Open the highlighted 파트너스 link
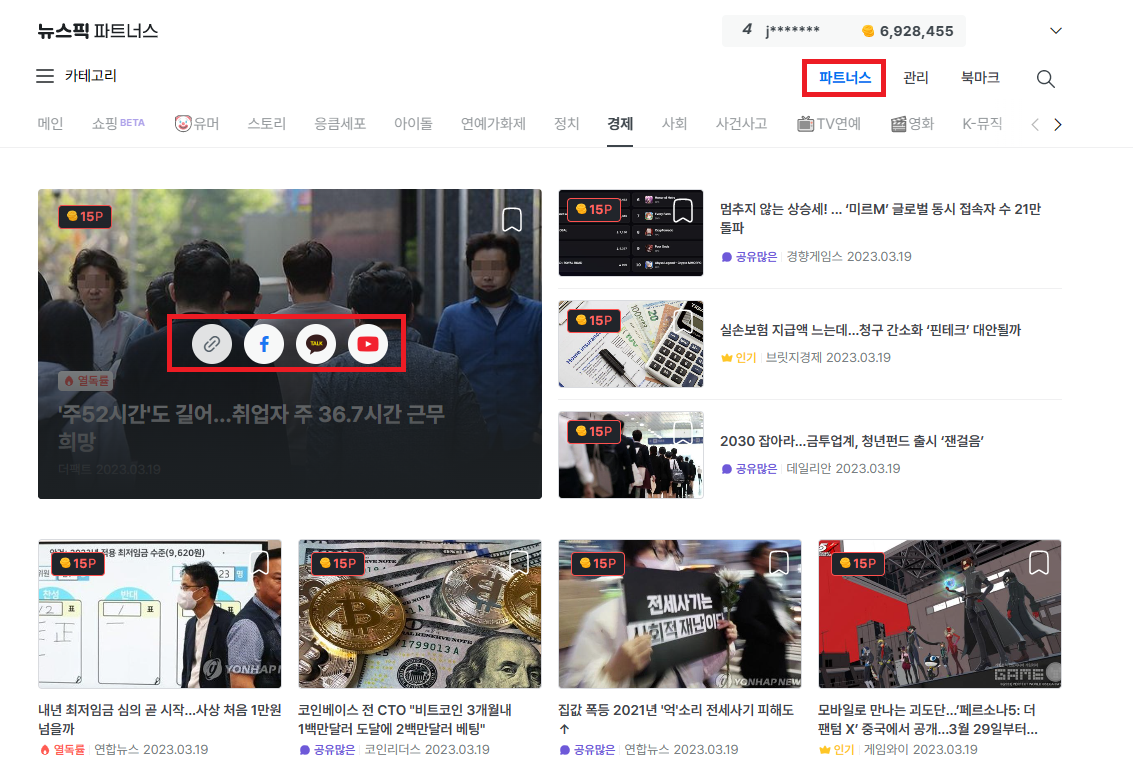This screenshot has height=774, width=1133. pyautogui.click(x=843, y=77)
